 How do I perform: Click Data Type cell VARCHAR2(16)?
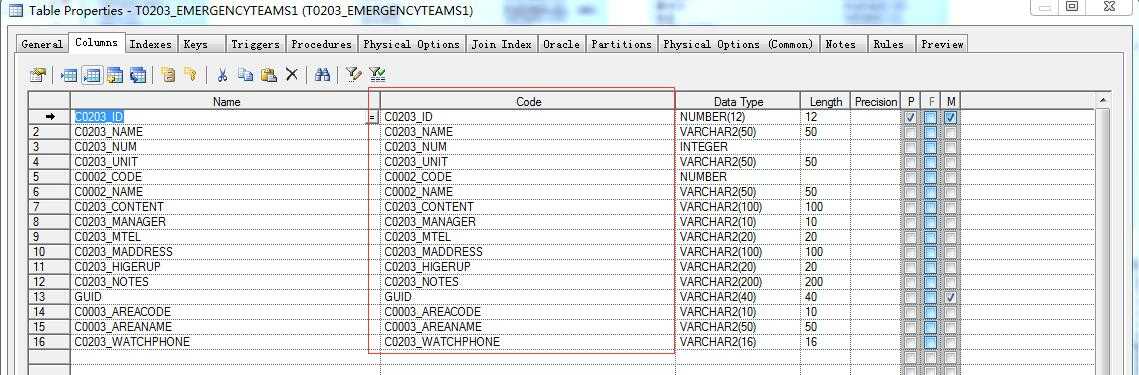pyautogui.click(x=738, y=342)
